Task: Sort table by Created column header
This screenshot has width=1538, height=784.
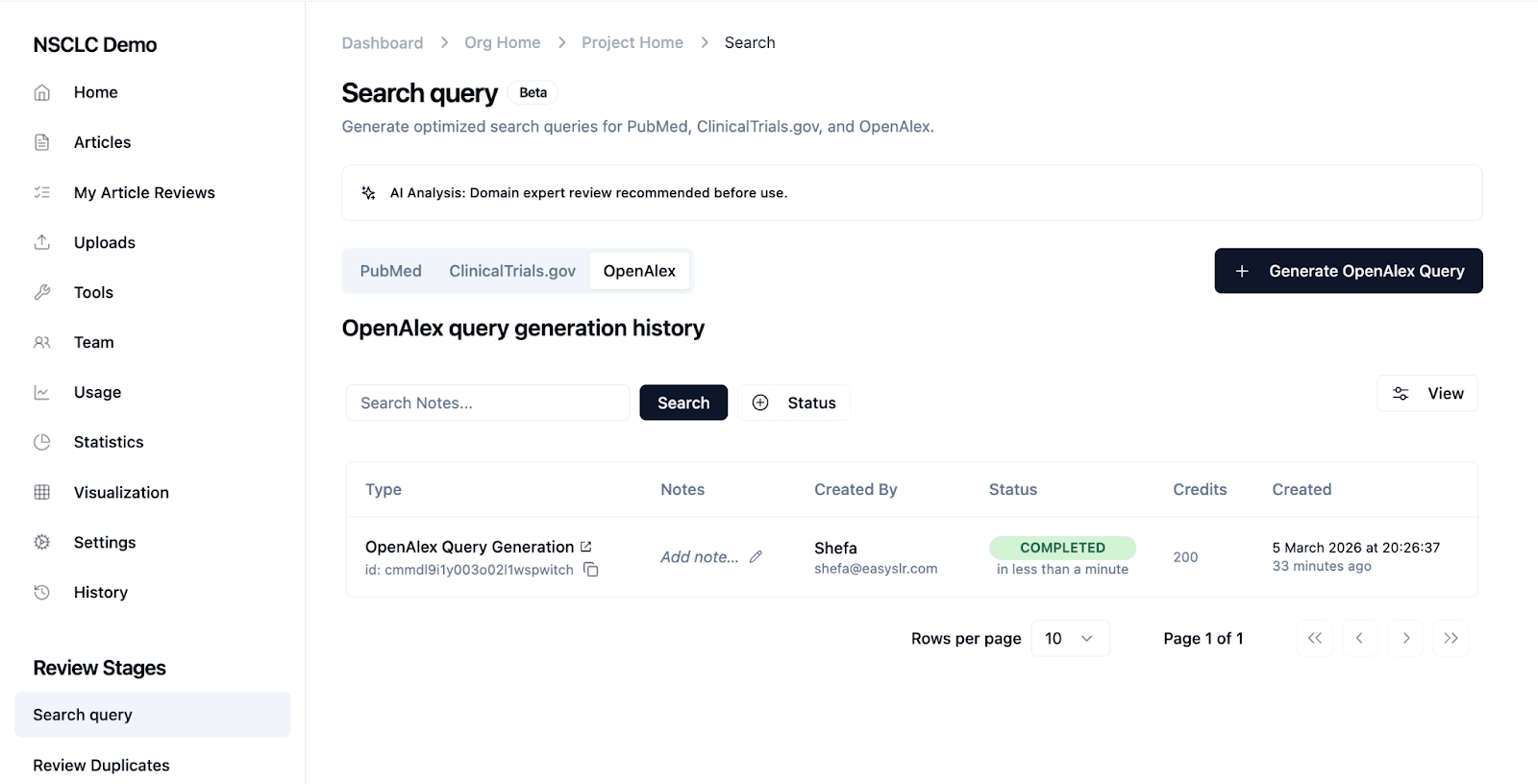Action: 1302,489
